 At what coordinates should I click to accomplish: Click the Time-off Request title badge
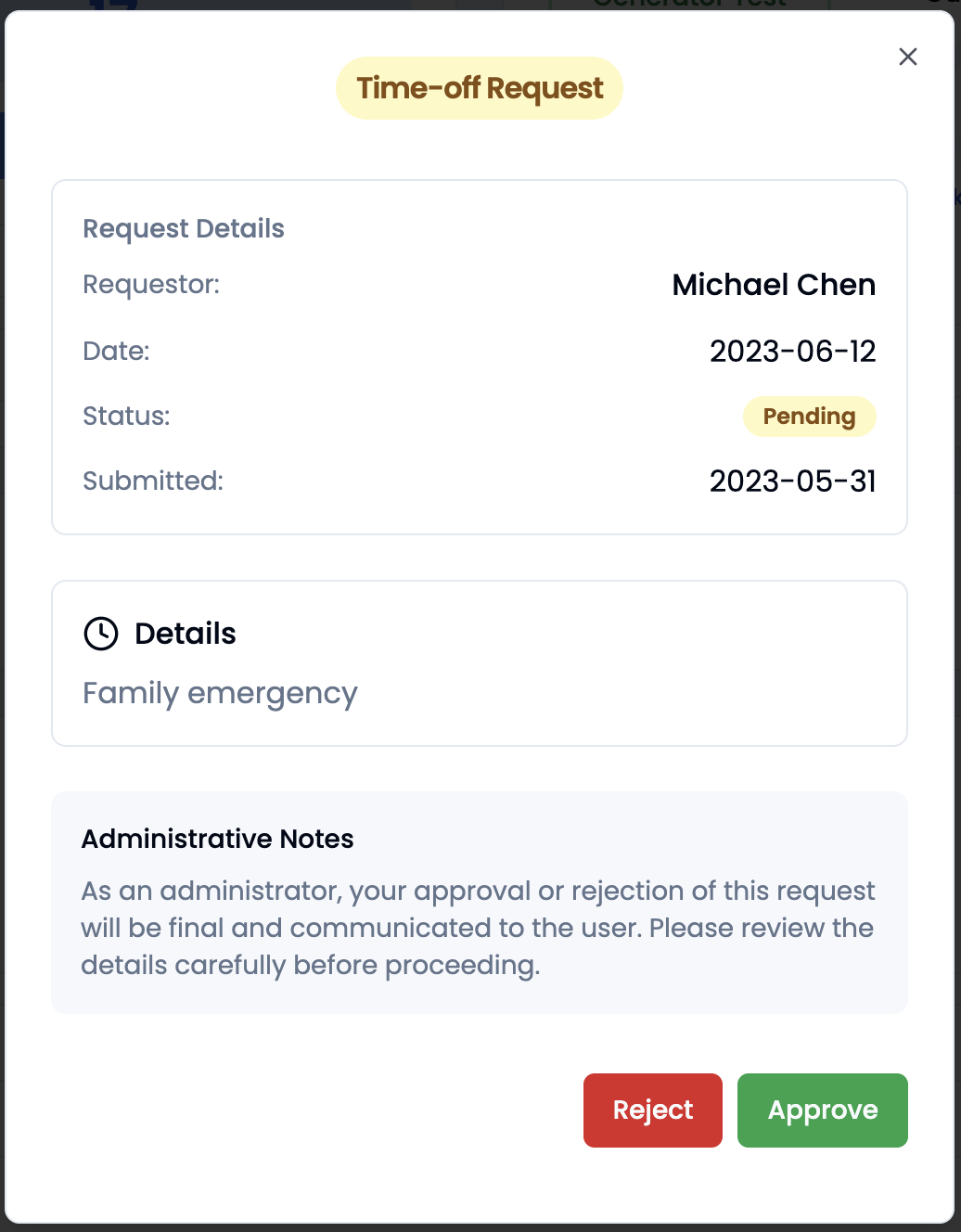pyautogui.click(x=480, y=88)
